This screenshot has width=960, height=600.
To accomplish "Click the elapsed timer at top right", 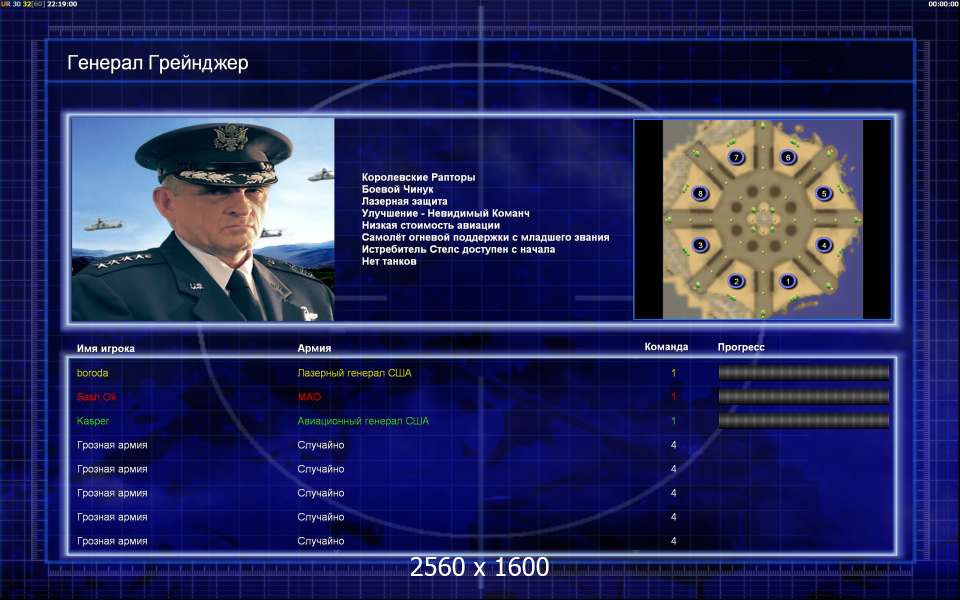I will tap(942, 4).
